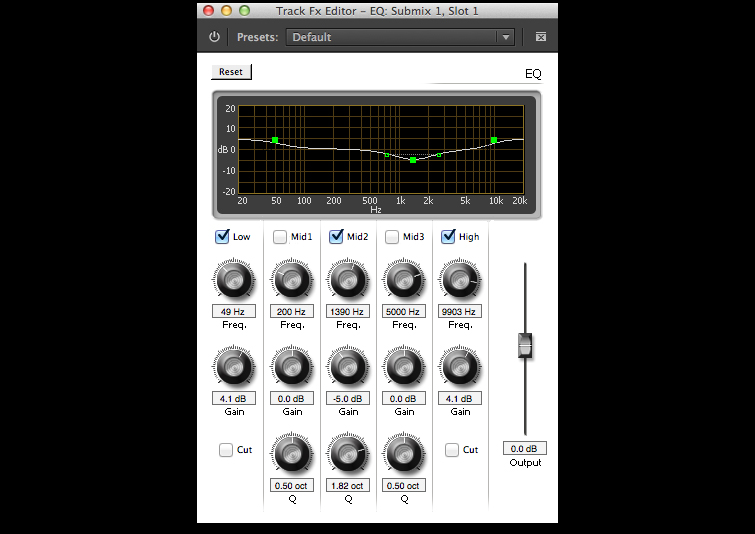Click the Mid2 Freq knob

coord(347,280)
